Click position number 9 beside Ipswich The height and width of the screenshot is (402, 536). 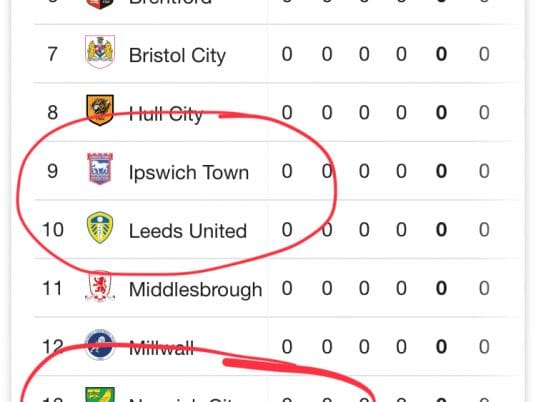tap(52, 171)
